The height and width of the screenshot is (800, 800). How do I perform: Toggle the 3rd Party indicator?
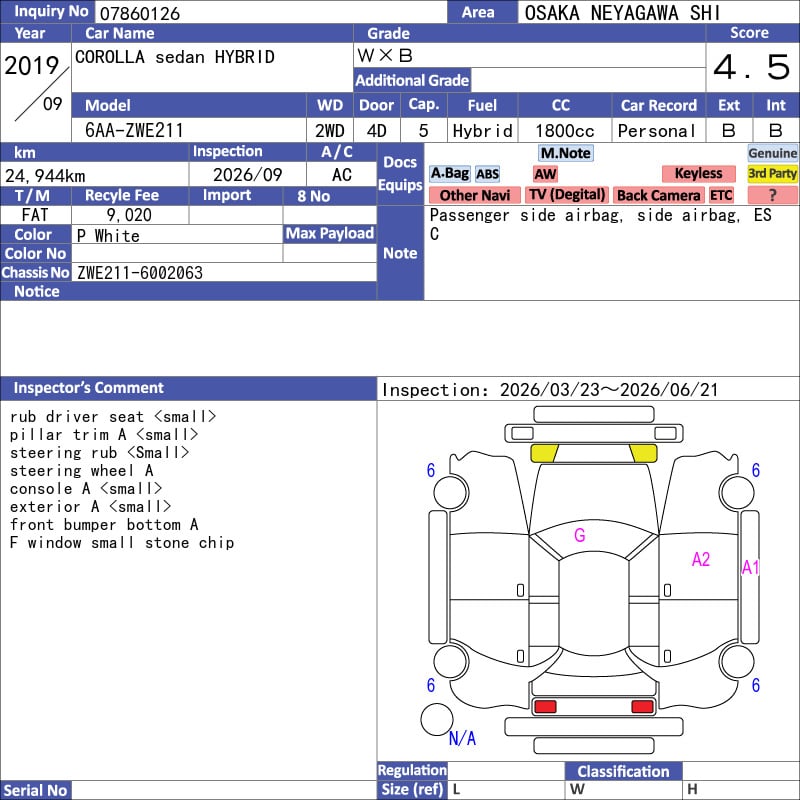point(772,174)
